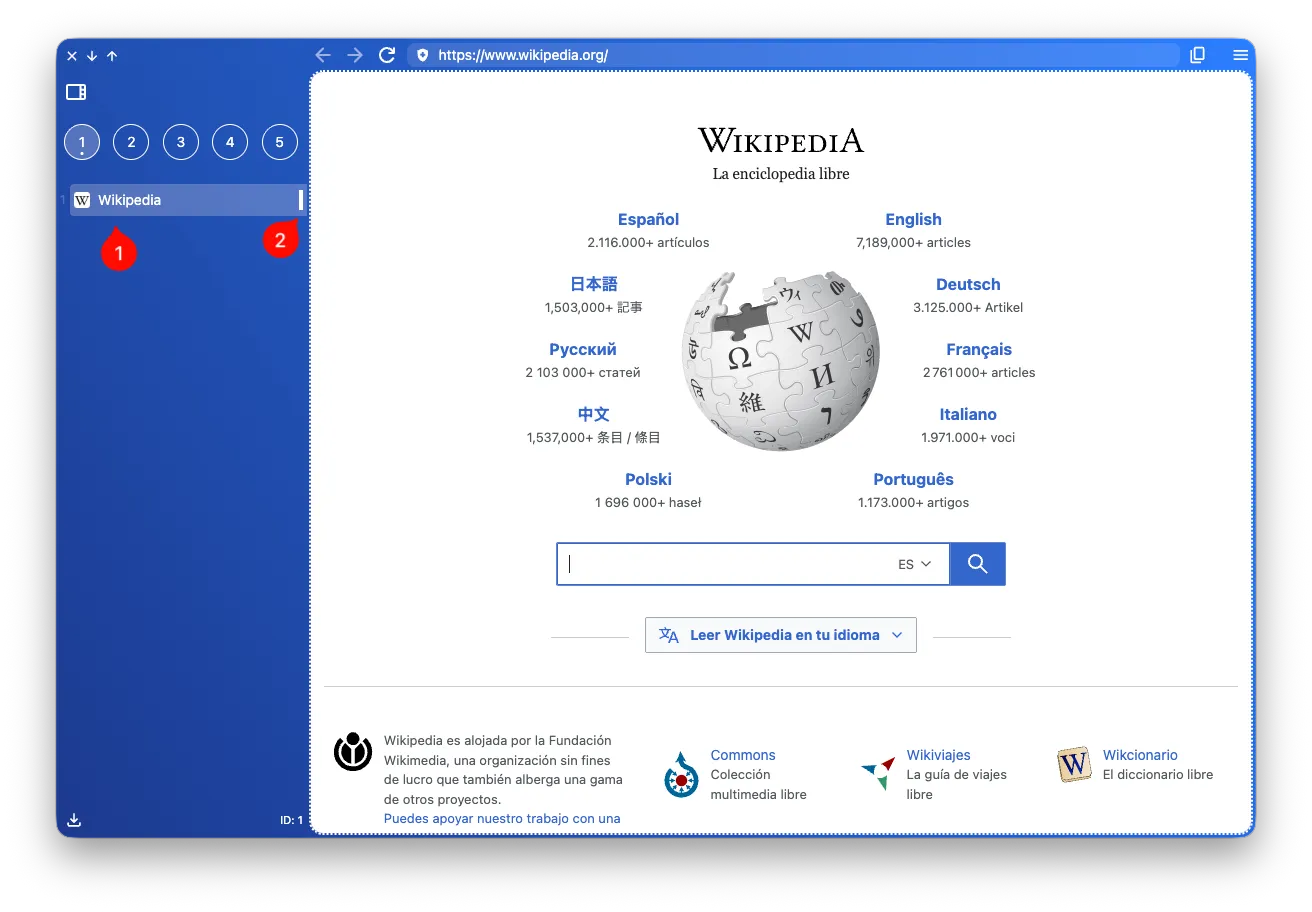Viewport: 1312px width, 912px height.
Task: Click Puedes apoyar nuestro trabajo link
Action: (502, 818)
